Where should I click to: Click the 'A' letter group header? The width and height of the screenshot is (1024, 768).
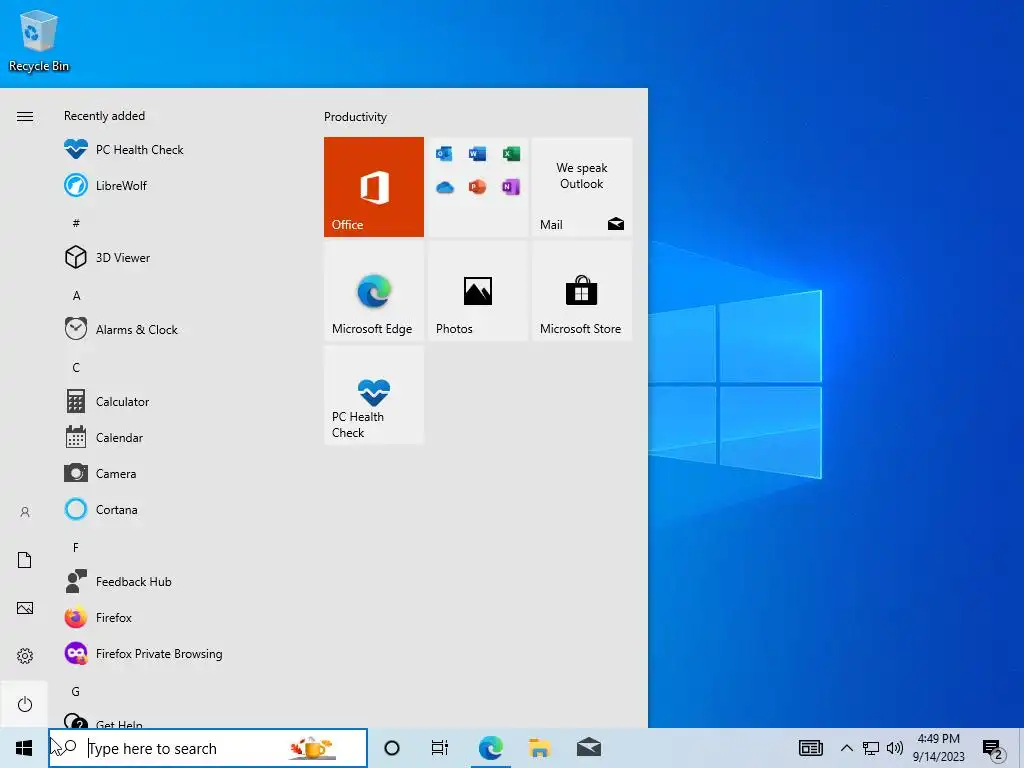pyautogui.click(x=76, y=295)
